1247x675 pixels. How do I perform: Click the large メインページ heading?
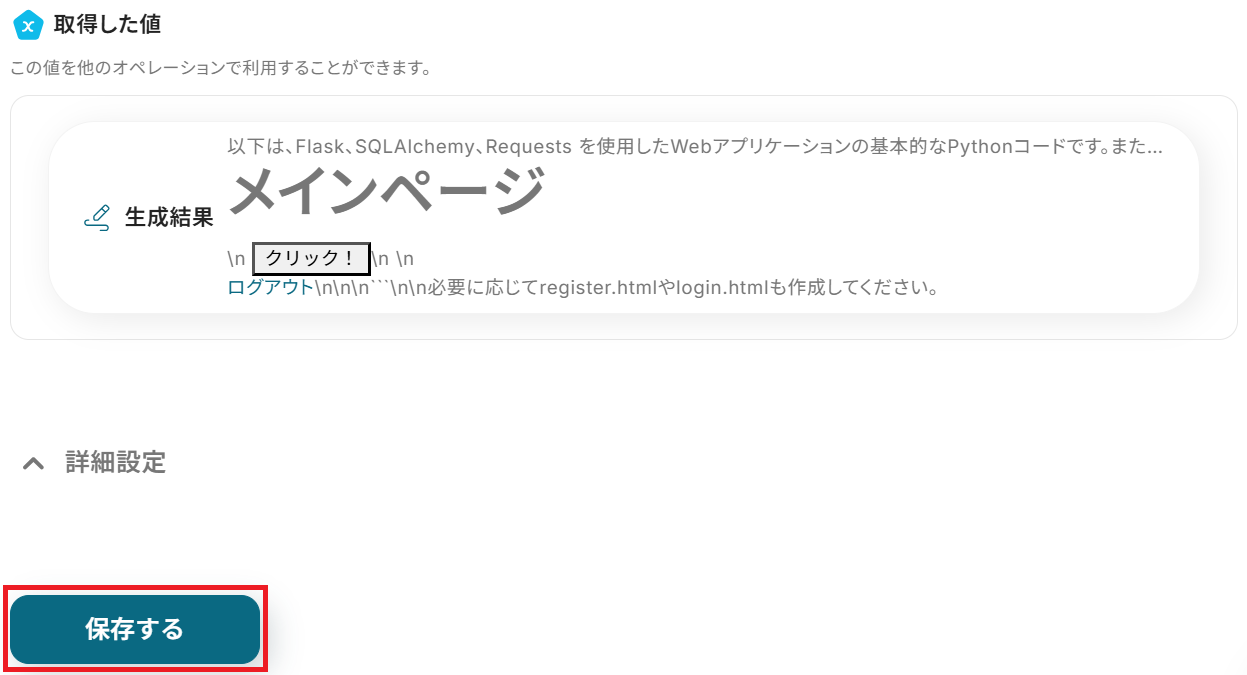[386, 192]
